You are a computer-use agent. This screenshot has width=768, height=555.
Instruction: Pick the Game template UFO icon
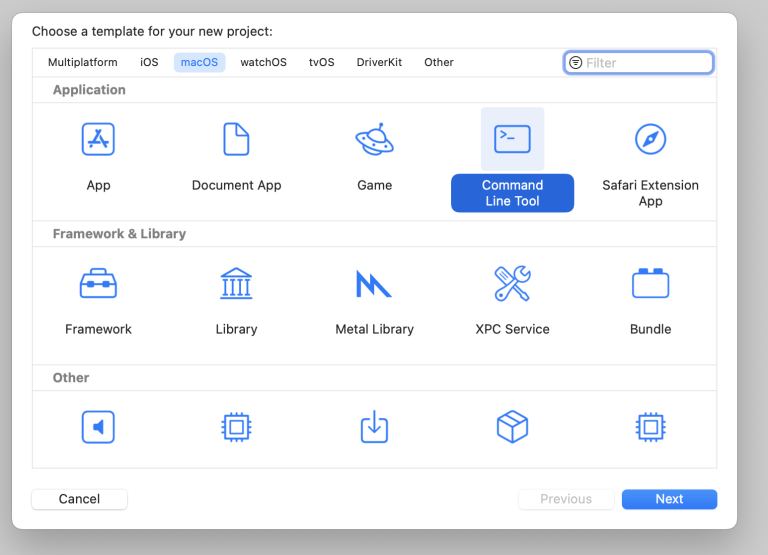coord(374,139)
